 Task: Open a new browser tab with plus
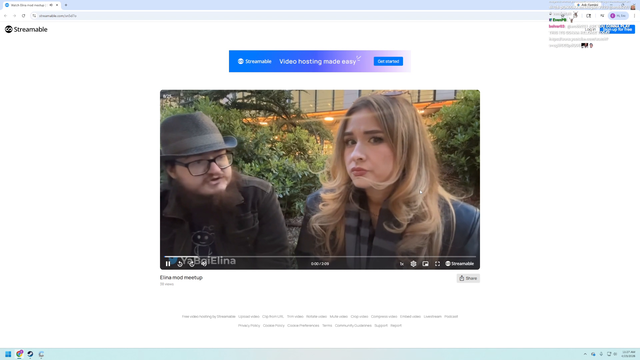66,5
